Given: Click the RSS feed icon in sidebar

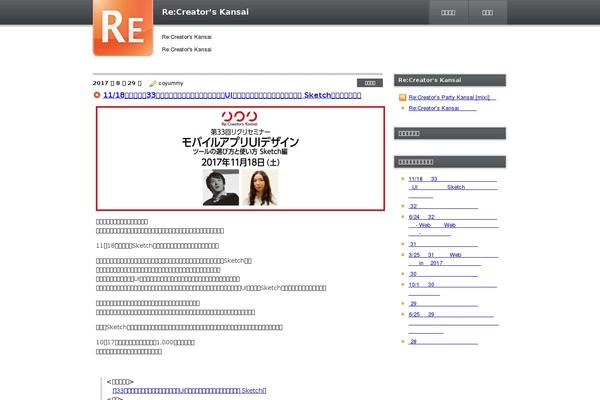Looking at the screenshot, I should click(x=403, y=98).
